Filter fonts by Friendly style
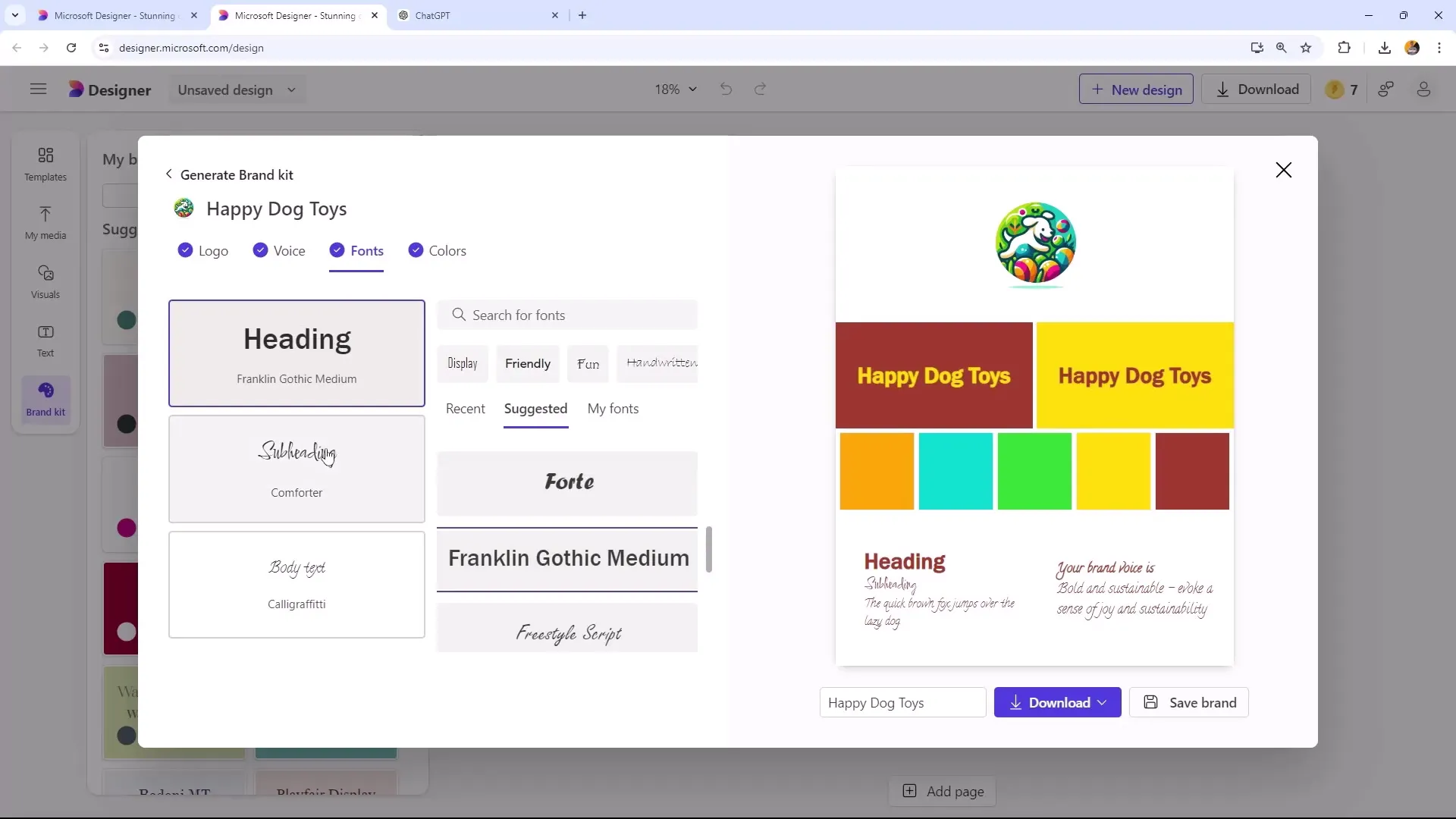1456x819 pixels. coord(528,363)
